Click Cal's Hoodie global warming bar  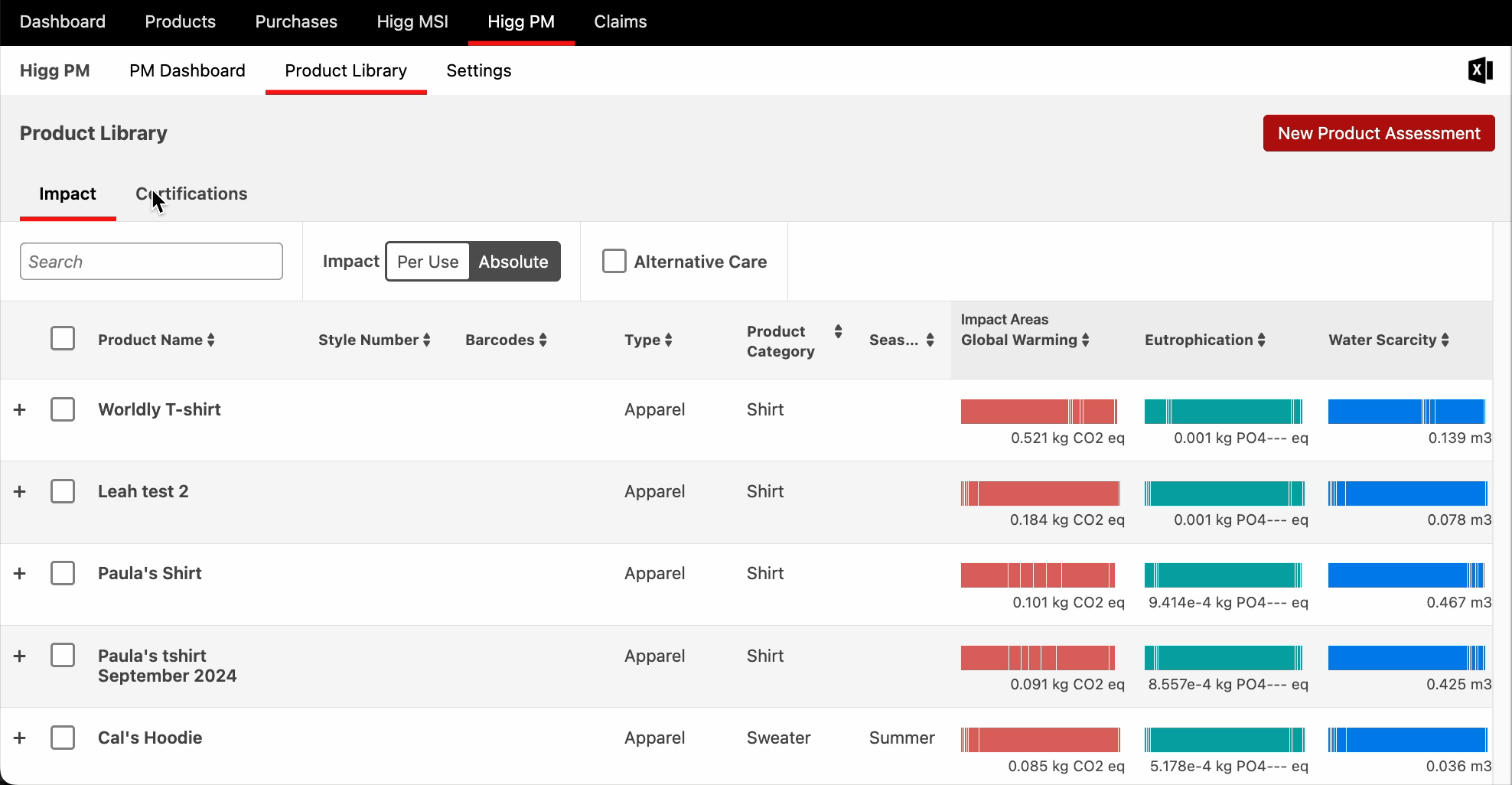click(1041, 740)
